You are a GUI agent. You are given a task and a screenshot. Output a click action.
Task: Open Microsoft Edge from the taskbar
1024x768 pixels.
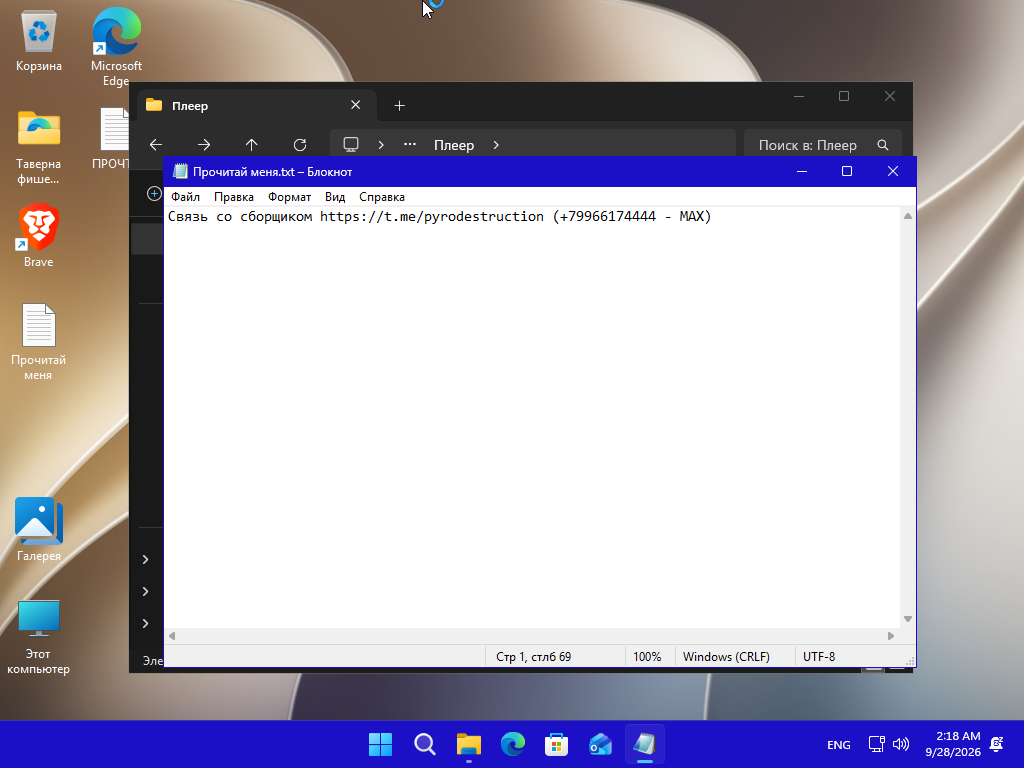513,744
